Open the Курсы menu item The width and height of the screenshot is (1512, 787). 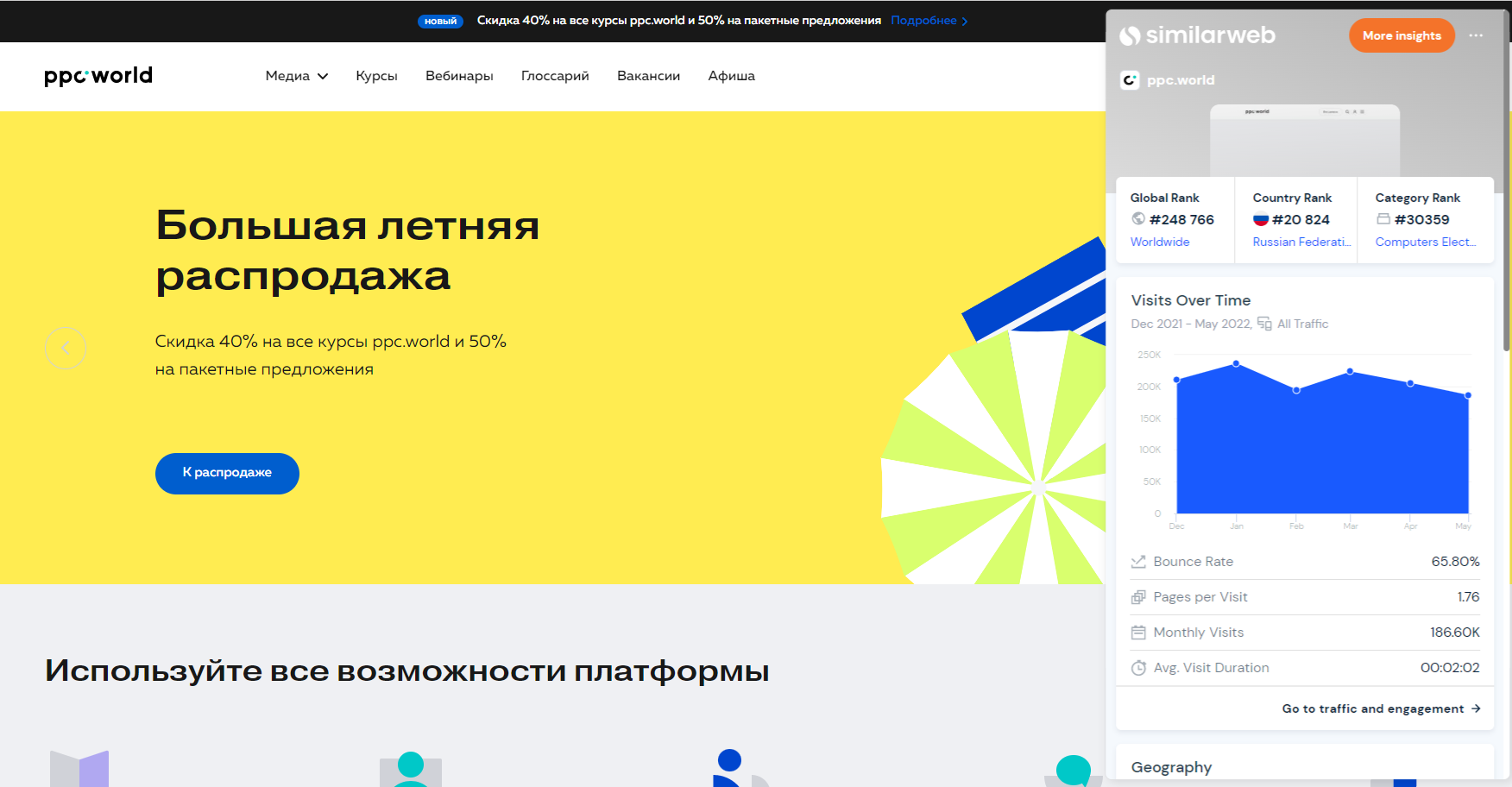(x=376, y=76)
